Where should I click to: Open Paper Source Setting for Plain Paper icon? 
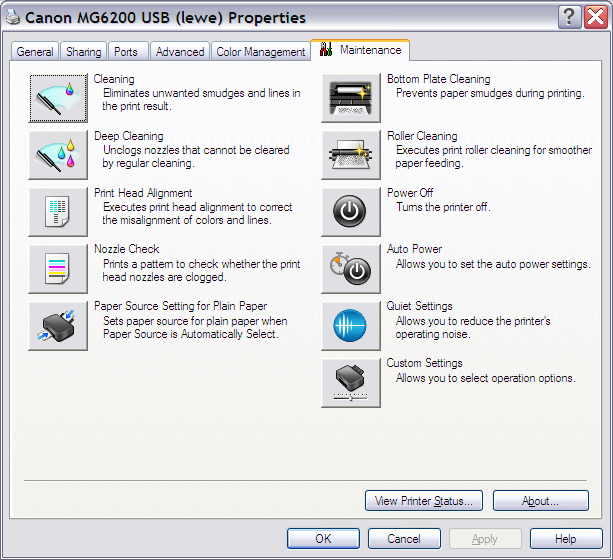[x=58, y=326]
